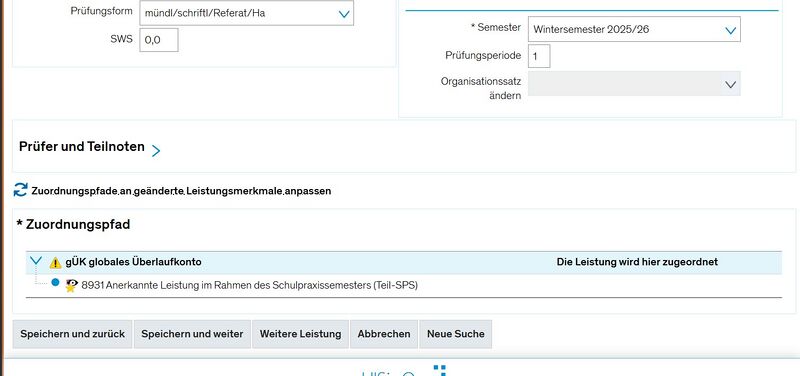Click the Weitere Leistung button

pos(301,334)
